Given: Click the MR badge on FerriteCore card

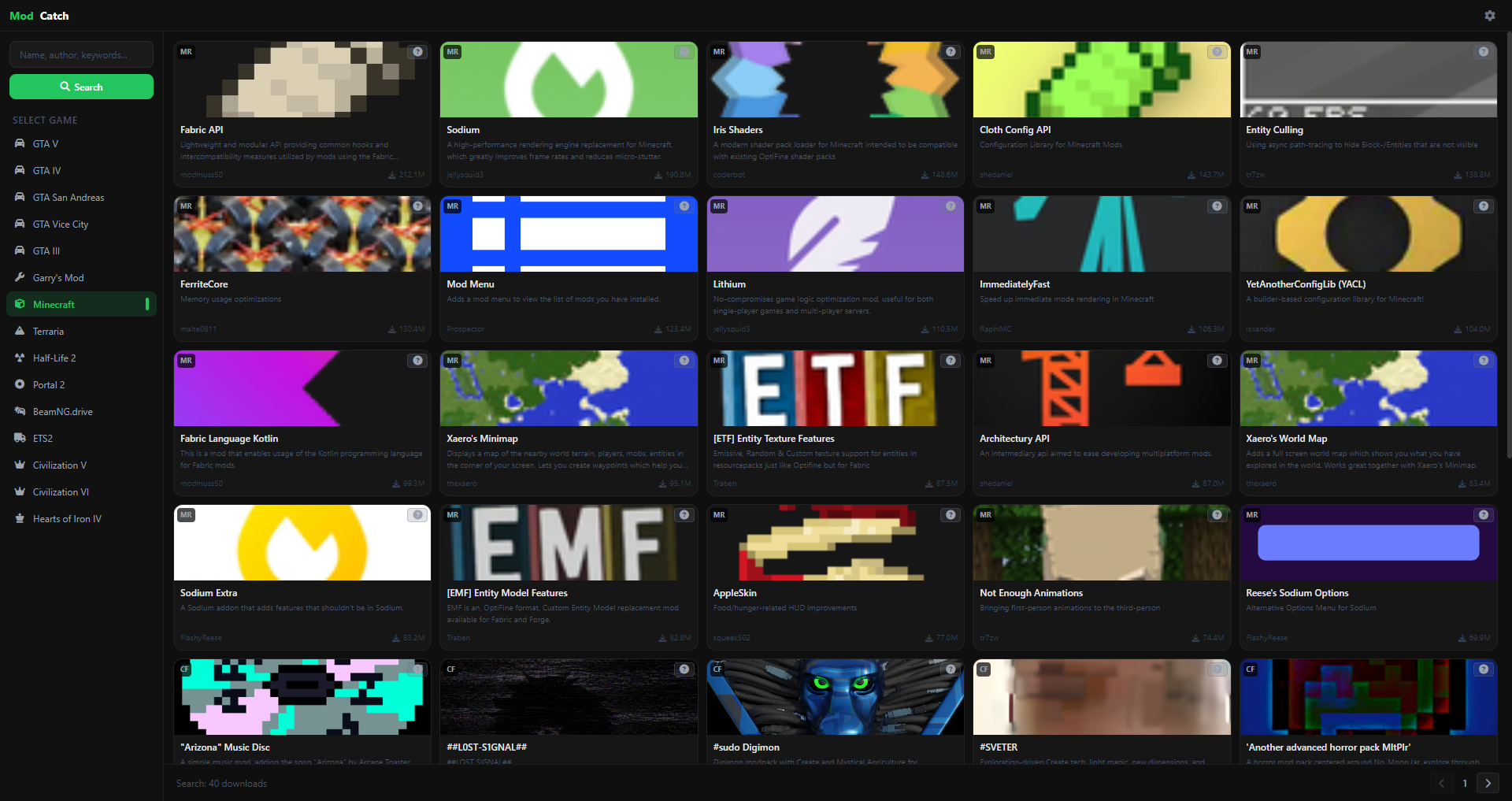Looking at the screenshot, I should click(186, 206).
